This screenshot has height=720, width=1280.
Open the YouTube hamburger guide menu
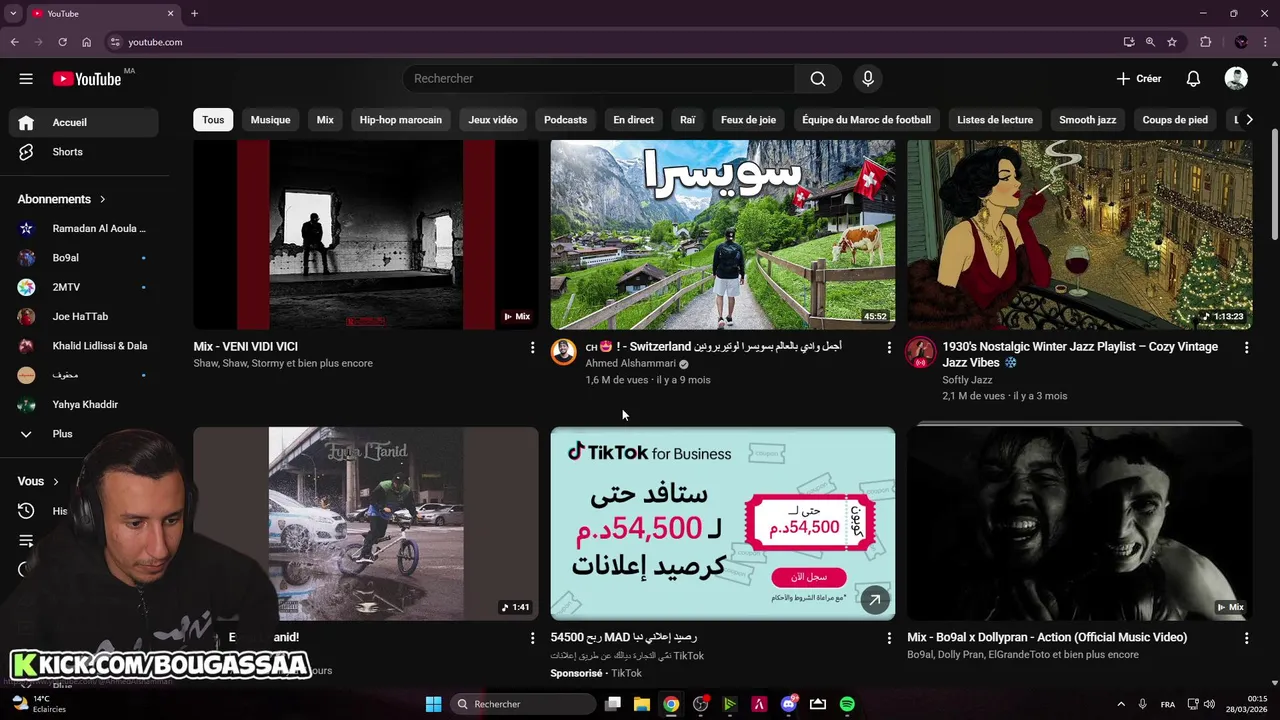[26, 79]
